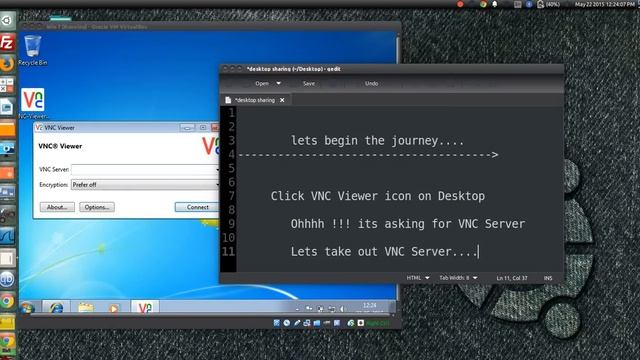Open the Recycle Bin on Windows desktop
This screenshot has height=360, width=640.
click(x=33, y=50)
